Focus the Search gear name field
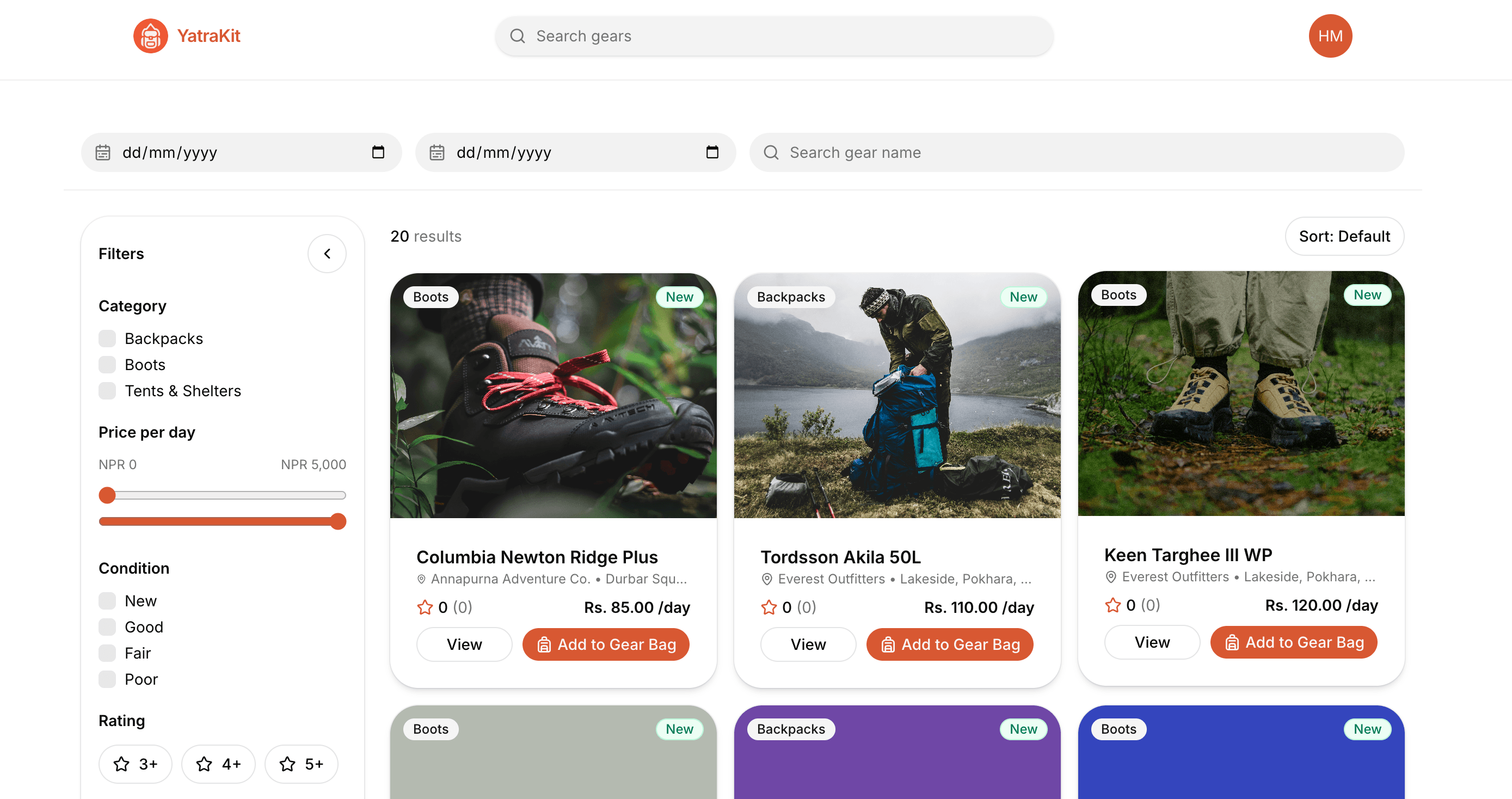 click(1077, 152)
